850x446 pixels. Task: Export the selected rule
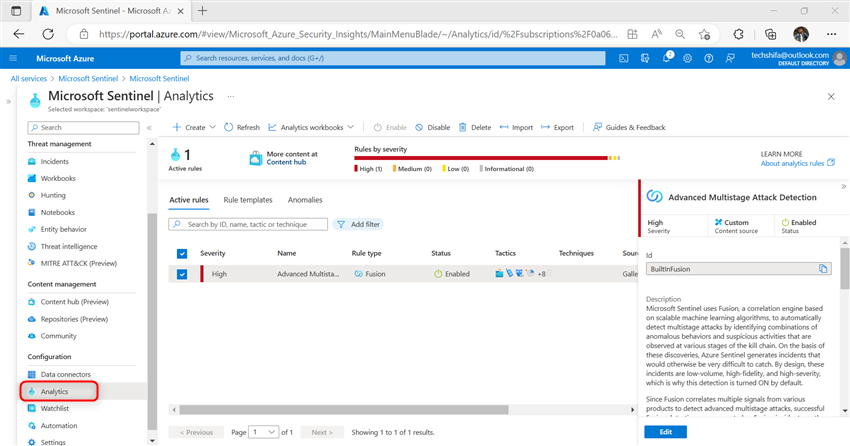(x=557, y=127)
